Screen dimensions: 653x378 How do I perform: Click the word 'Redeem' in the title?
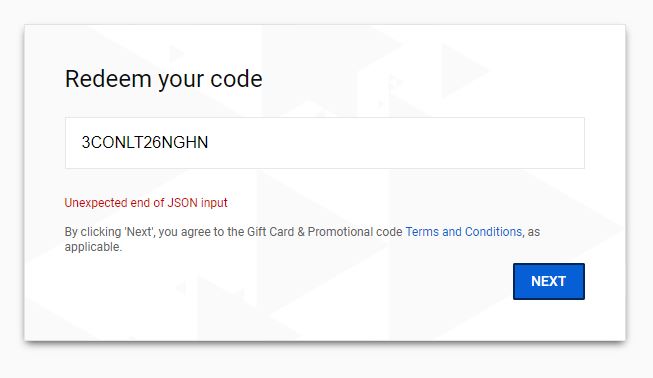[108, 79]
